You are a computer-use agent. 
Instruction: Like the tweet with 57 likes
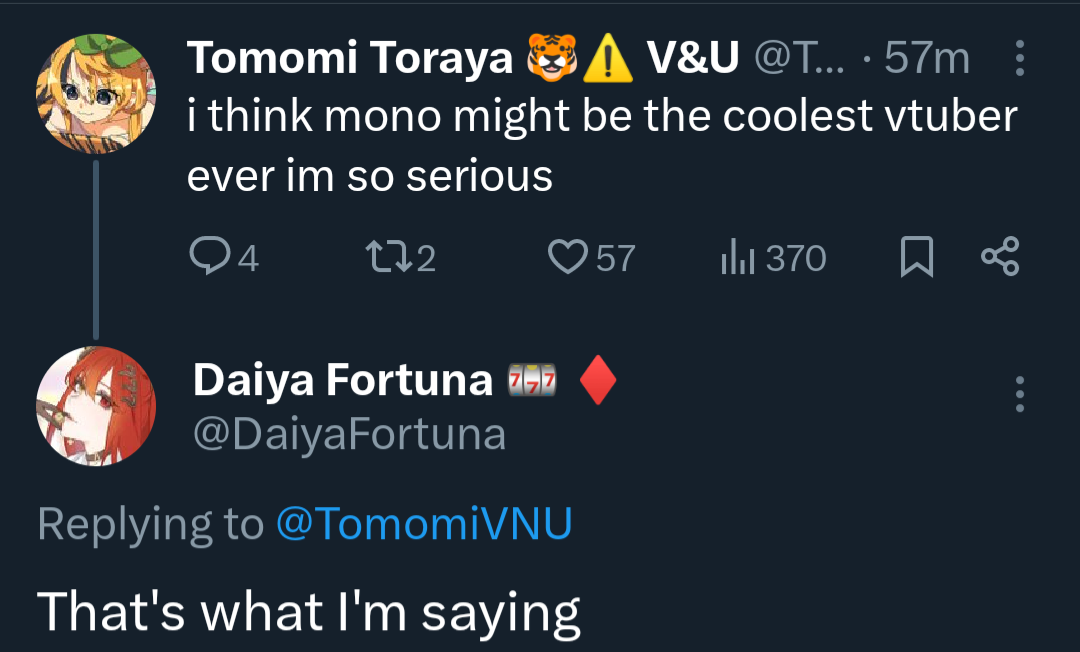click(x=568, y=258)
